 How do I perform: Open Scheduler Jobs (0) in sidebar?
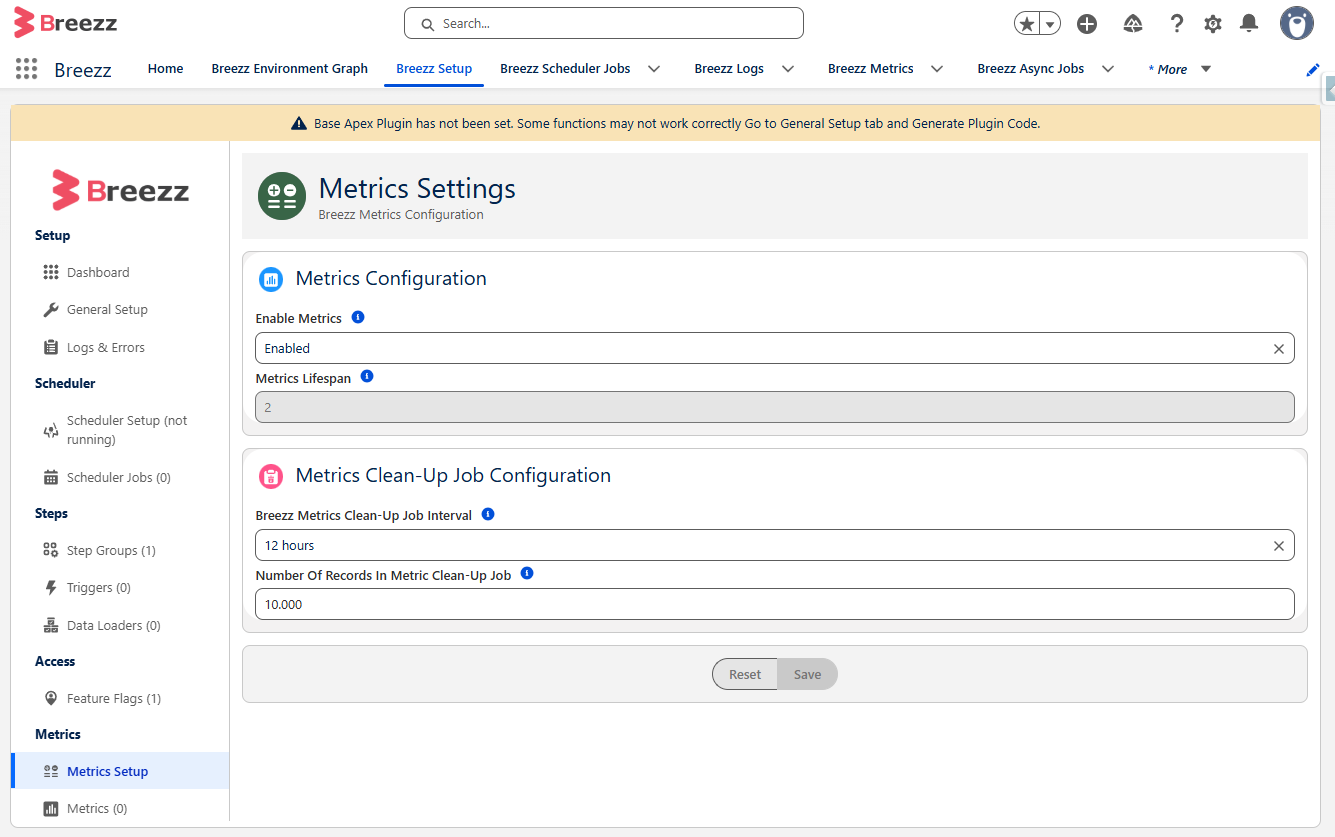coord(120,477)
